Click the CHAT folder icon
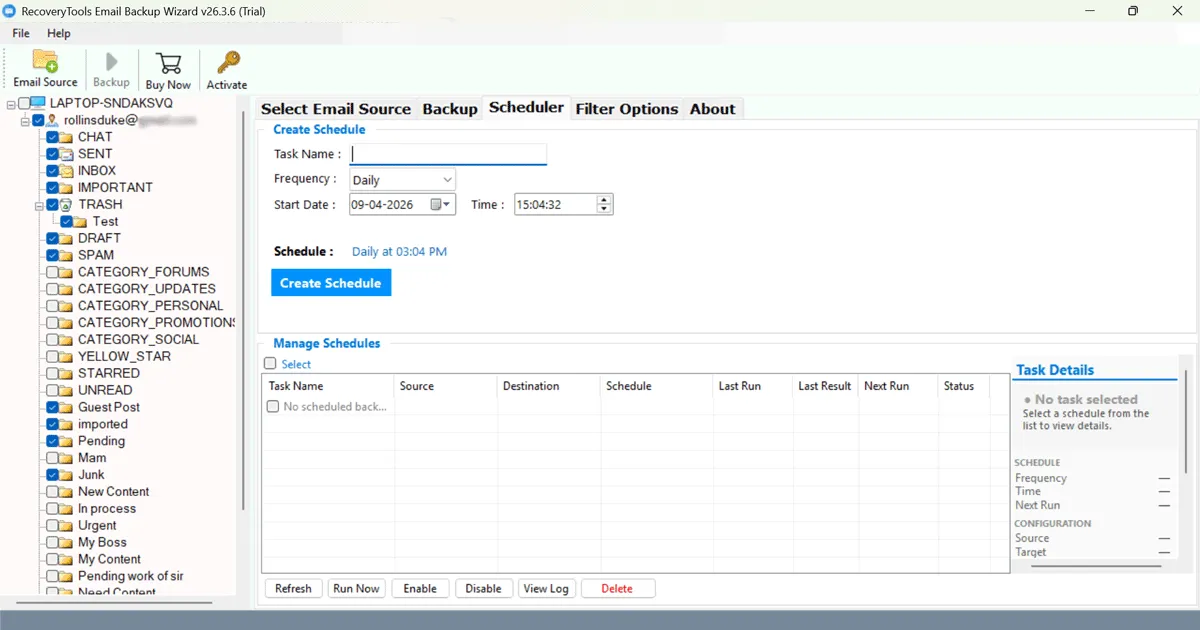 pos(68,137)
